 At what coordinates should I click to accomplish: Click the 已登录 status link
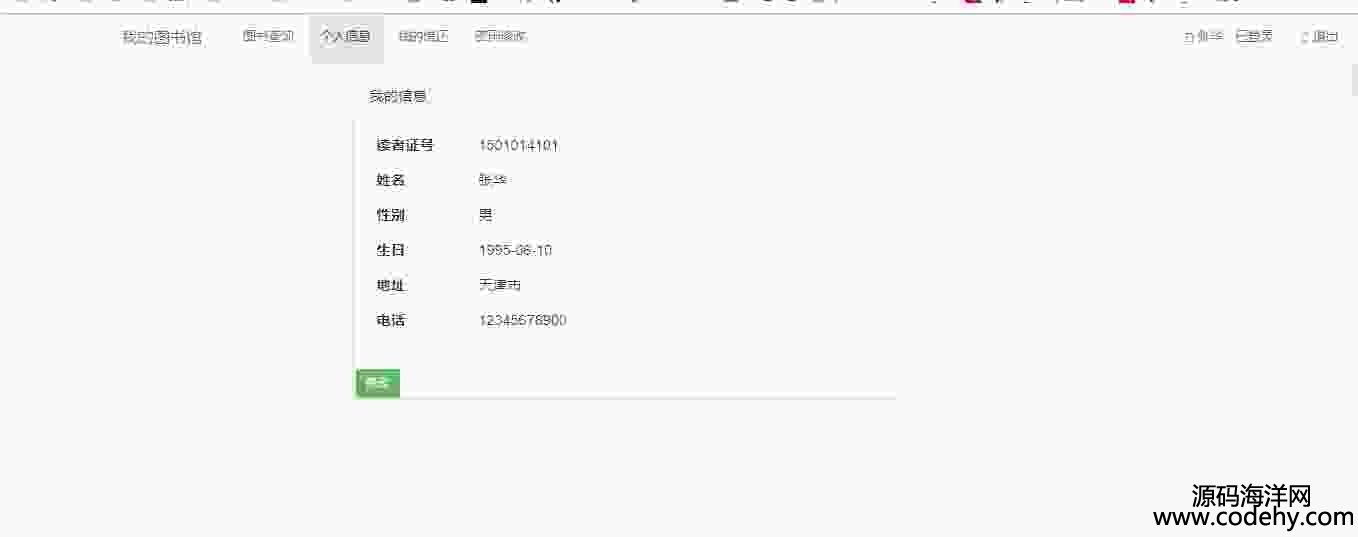click(1255, 37)
